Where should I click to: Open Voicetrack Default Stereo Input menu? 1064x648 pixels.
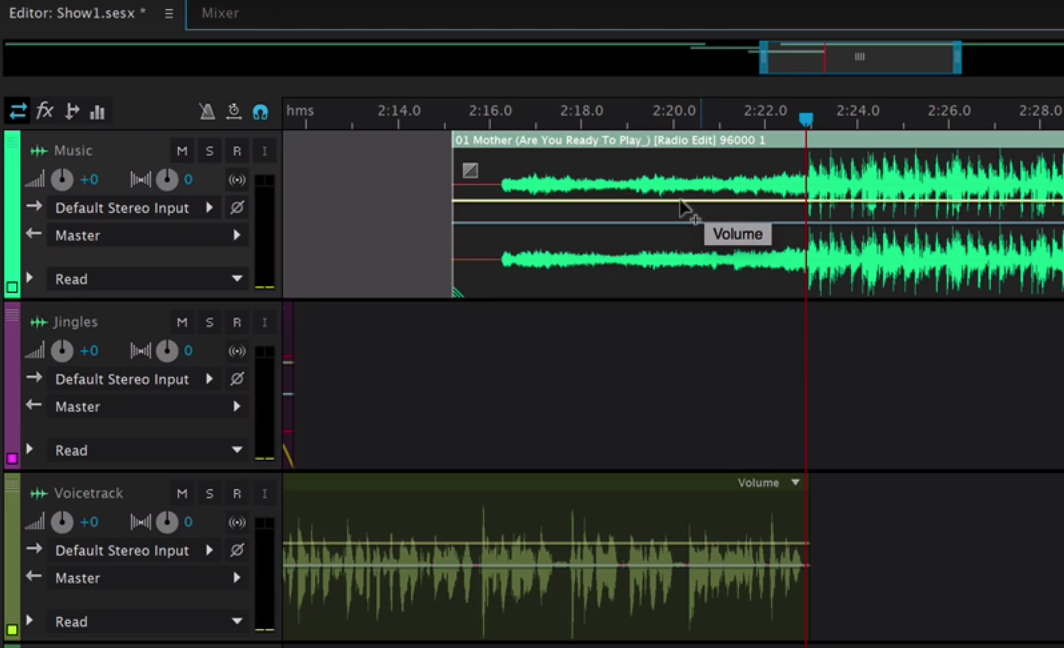click(134, 550)
